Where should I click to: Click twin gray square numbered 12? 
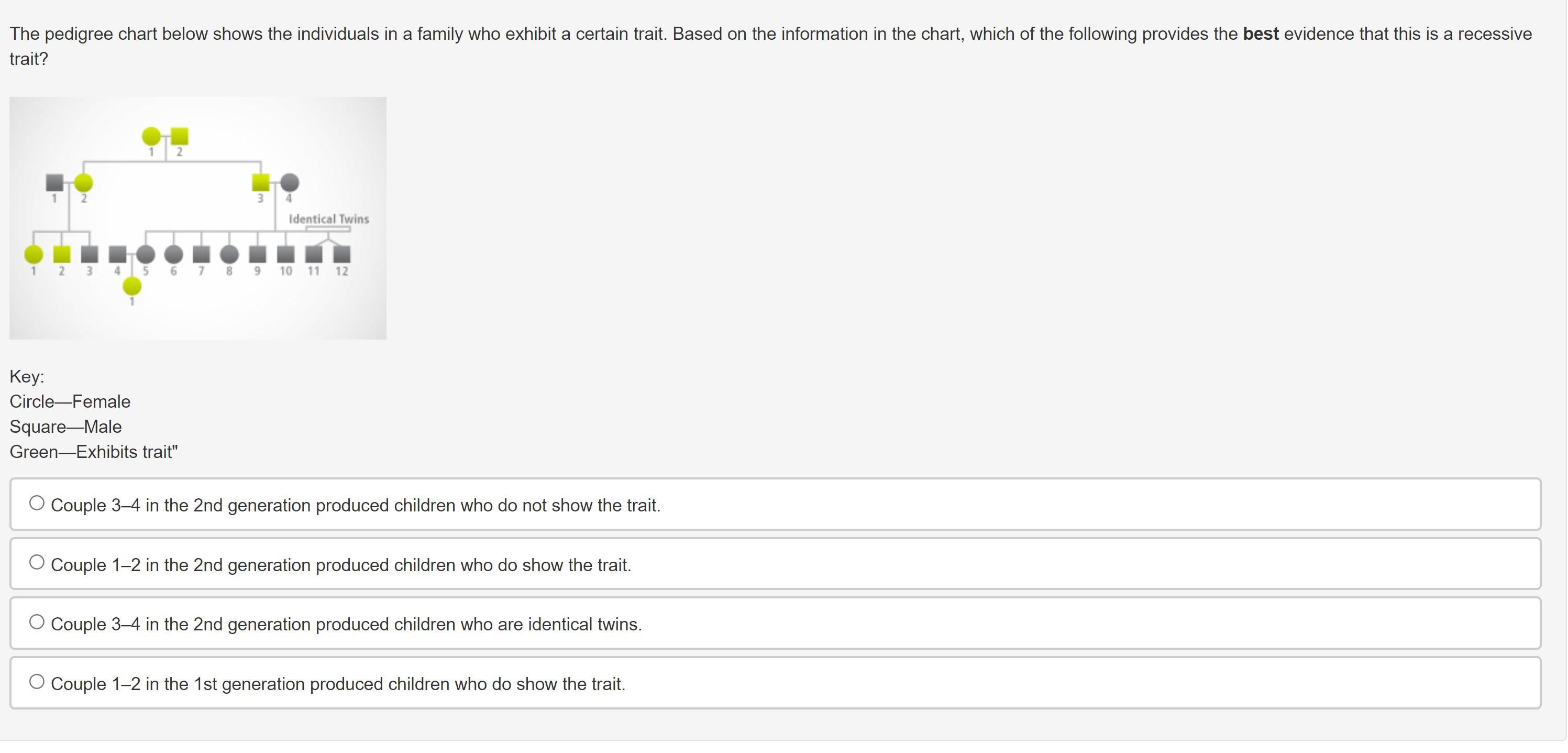click(x=342, y=254)
